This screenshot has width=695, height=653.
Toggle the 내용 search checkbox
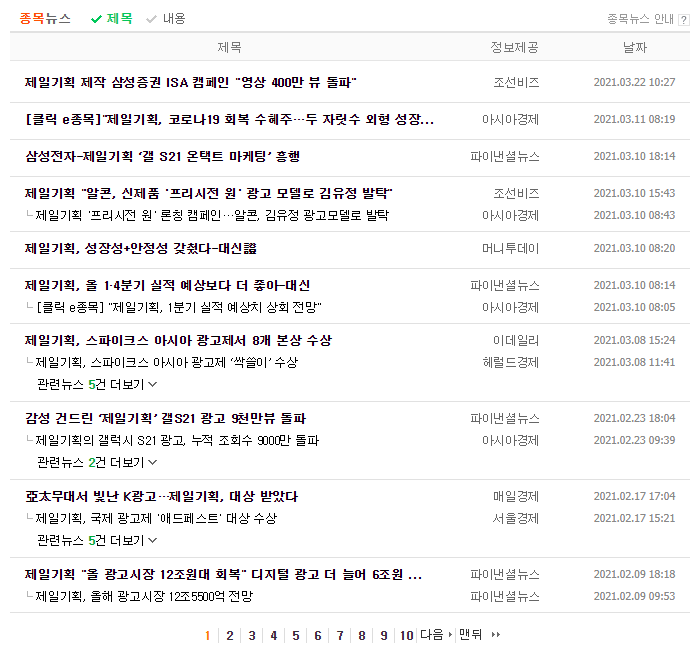tap(165, 19)
